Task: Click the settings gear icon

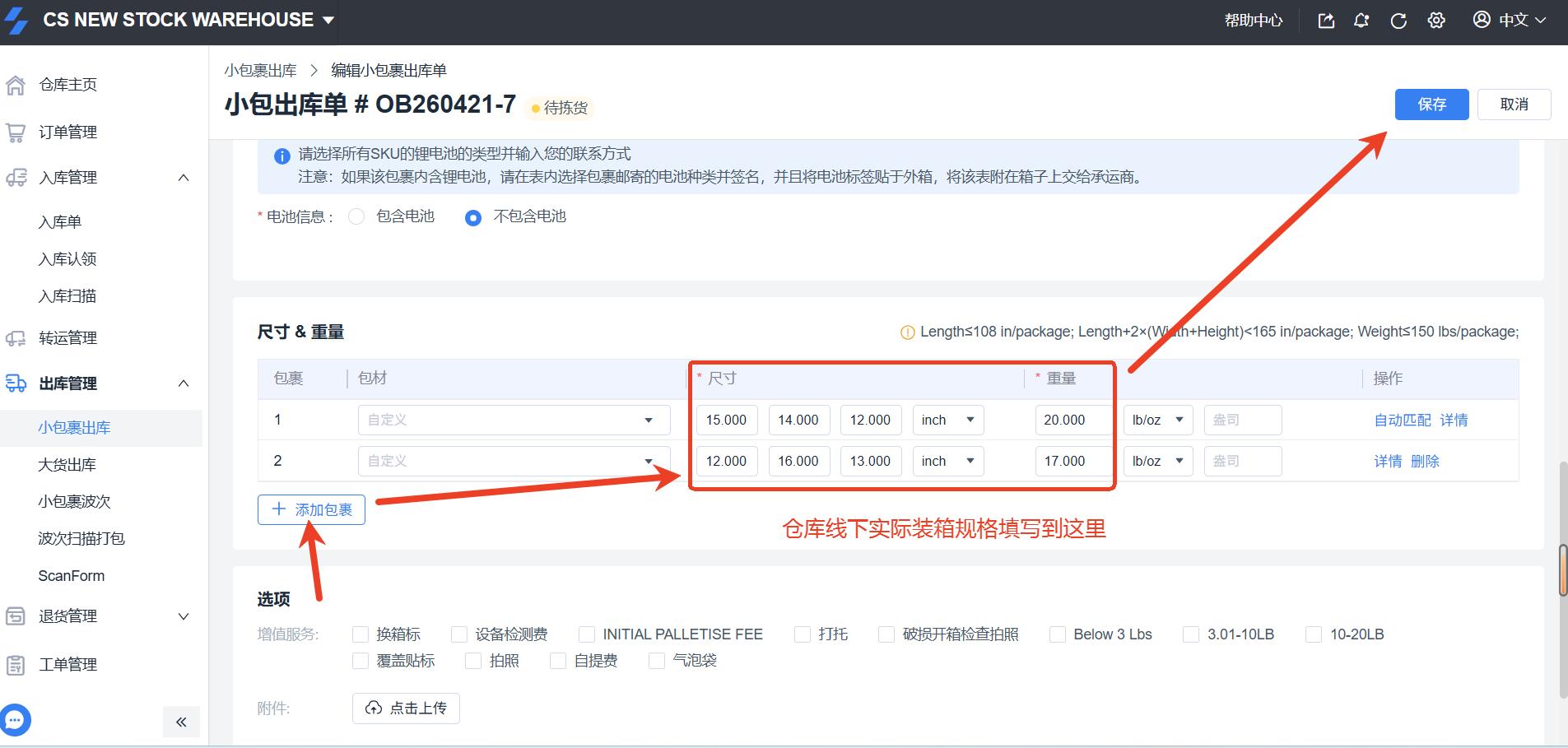Action: click(1436, 21)
